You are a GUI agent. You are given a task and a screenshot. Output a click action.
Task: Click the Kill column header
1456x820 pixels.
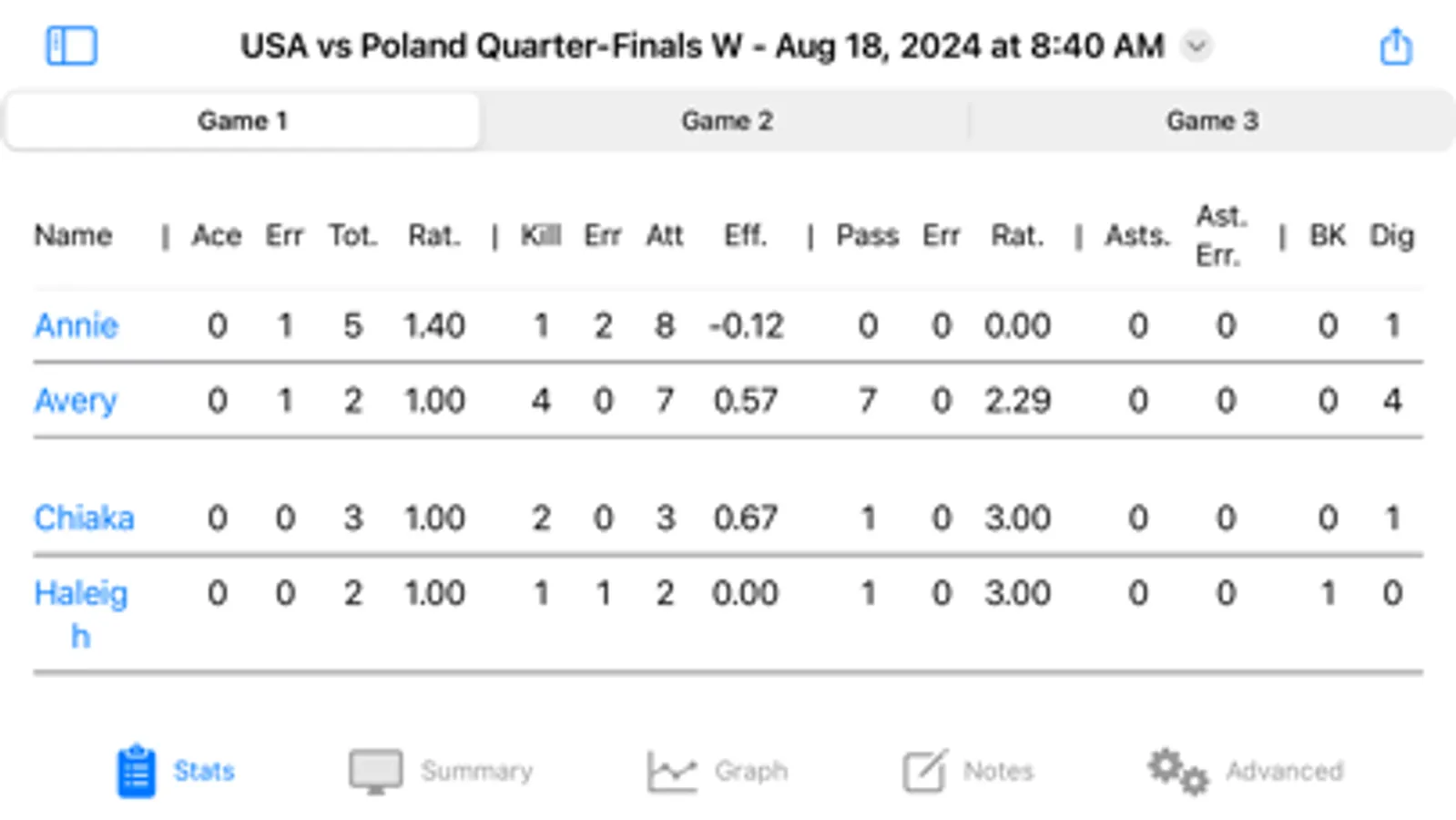(x=540, y=236)
